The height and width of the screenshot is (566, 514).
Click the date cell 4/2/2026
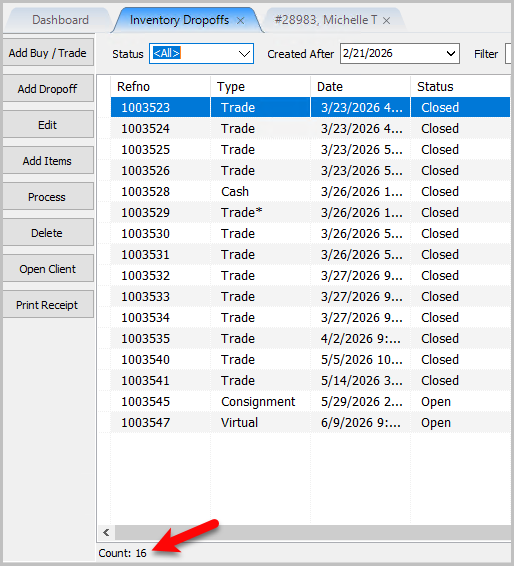click(360, 339)
